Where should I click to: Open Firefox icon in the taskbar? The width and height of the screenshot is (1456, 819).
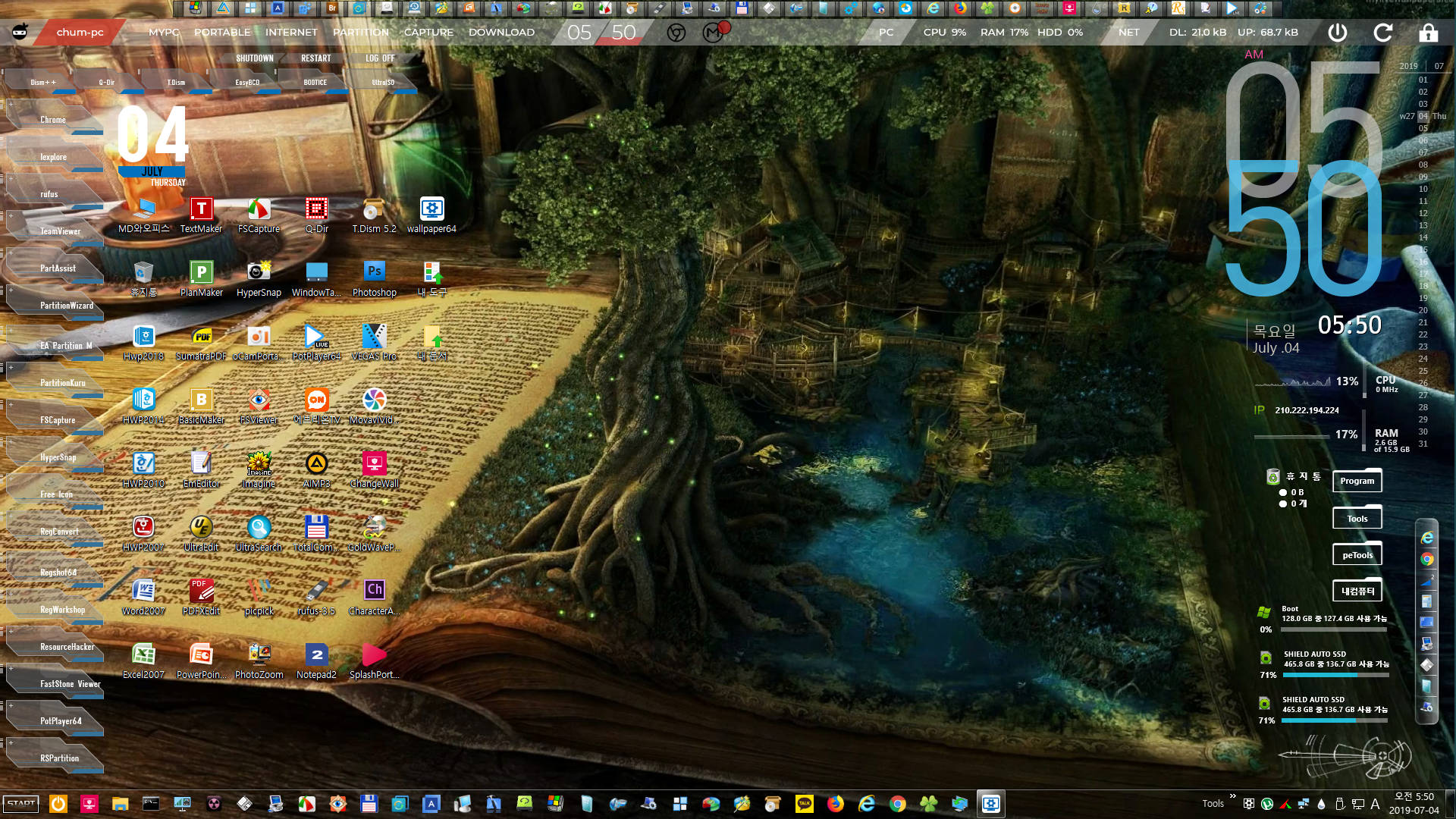835,804
